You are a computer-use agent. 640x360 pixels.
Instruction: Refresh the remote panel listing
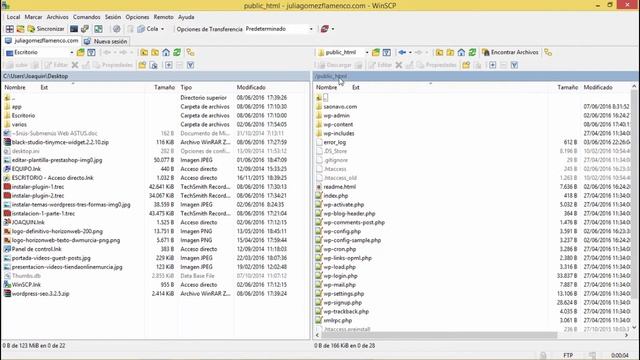(x=472, y=52)
